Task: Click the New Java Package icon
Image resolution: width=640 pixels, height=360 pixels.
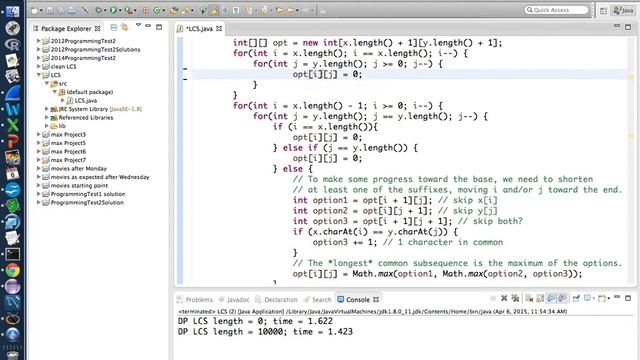Action: tap(146, 10)
